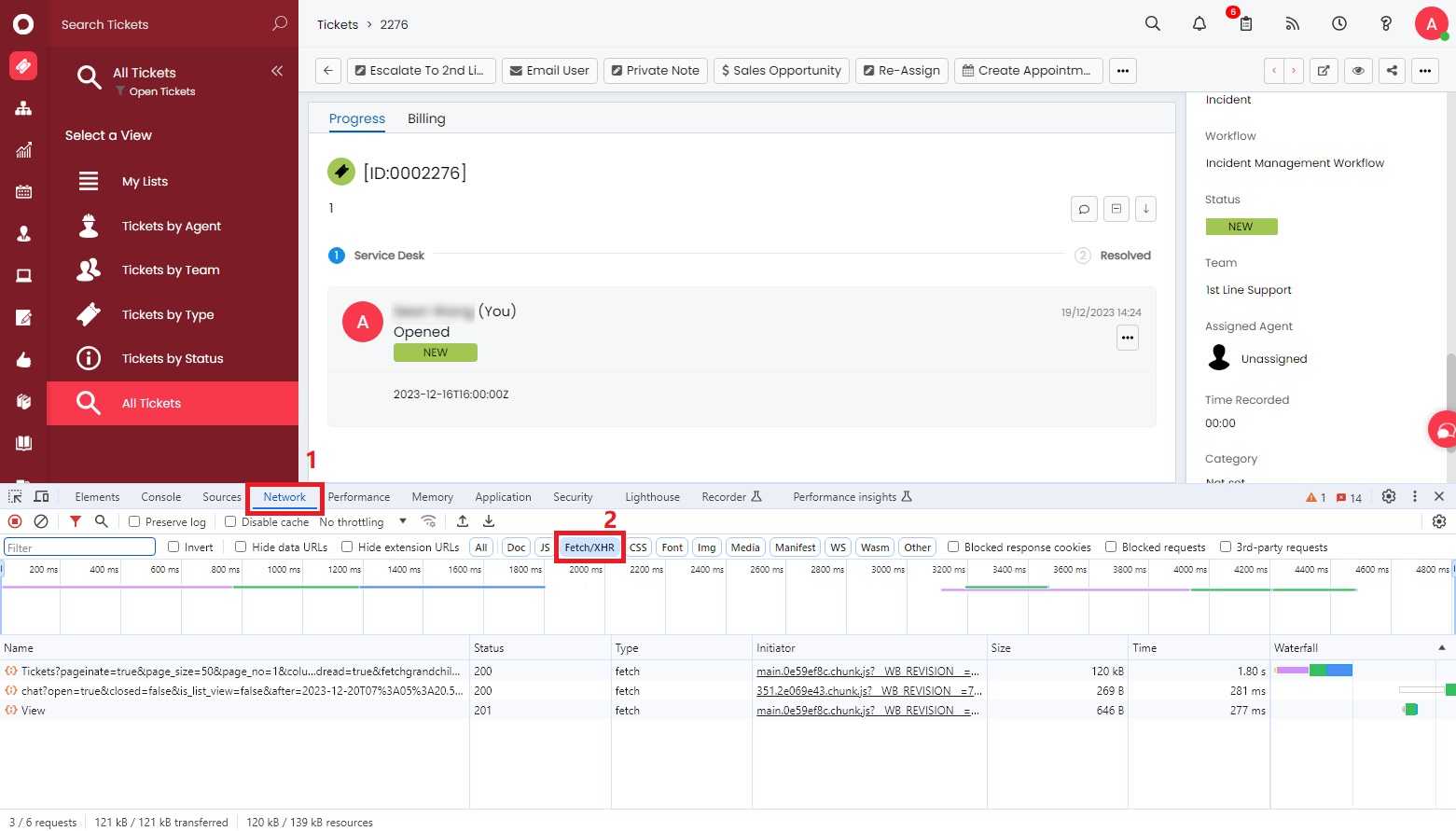This screenshot has height=831, width=1456.
Task: Tick the Disable cache checkbox
Action: point(230,522)
